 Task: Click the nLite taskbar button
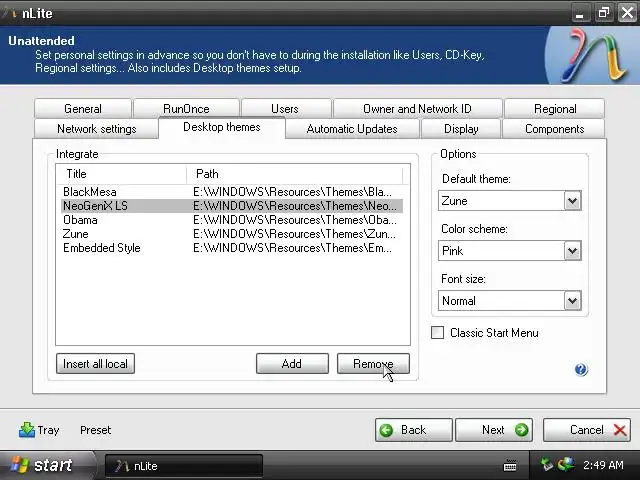point(184,466)
